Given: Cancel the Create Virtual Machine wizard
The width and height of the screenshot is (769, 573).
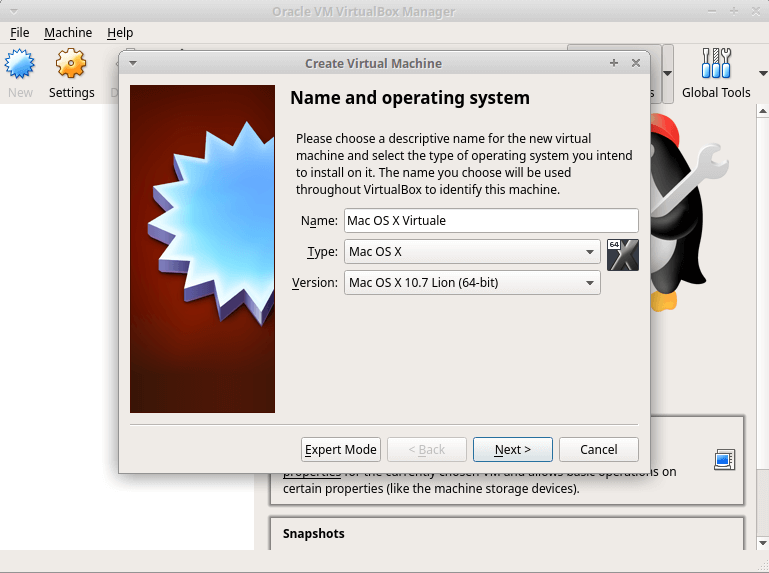Looking at the screenshot, I should click(599, 449).
